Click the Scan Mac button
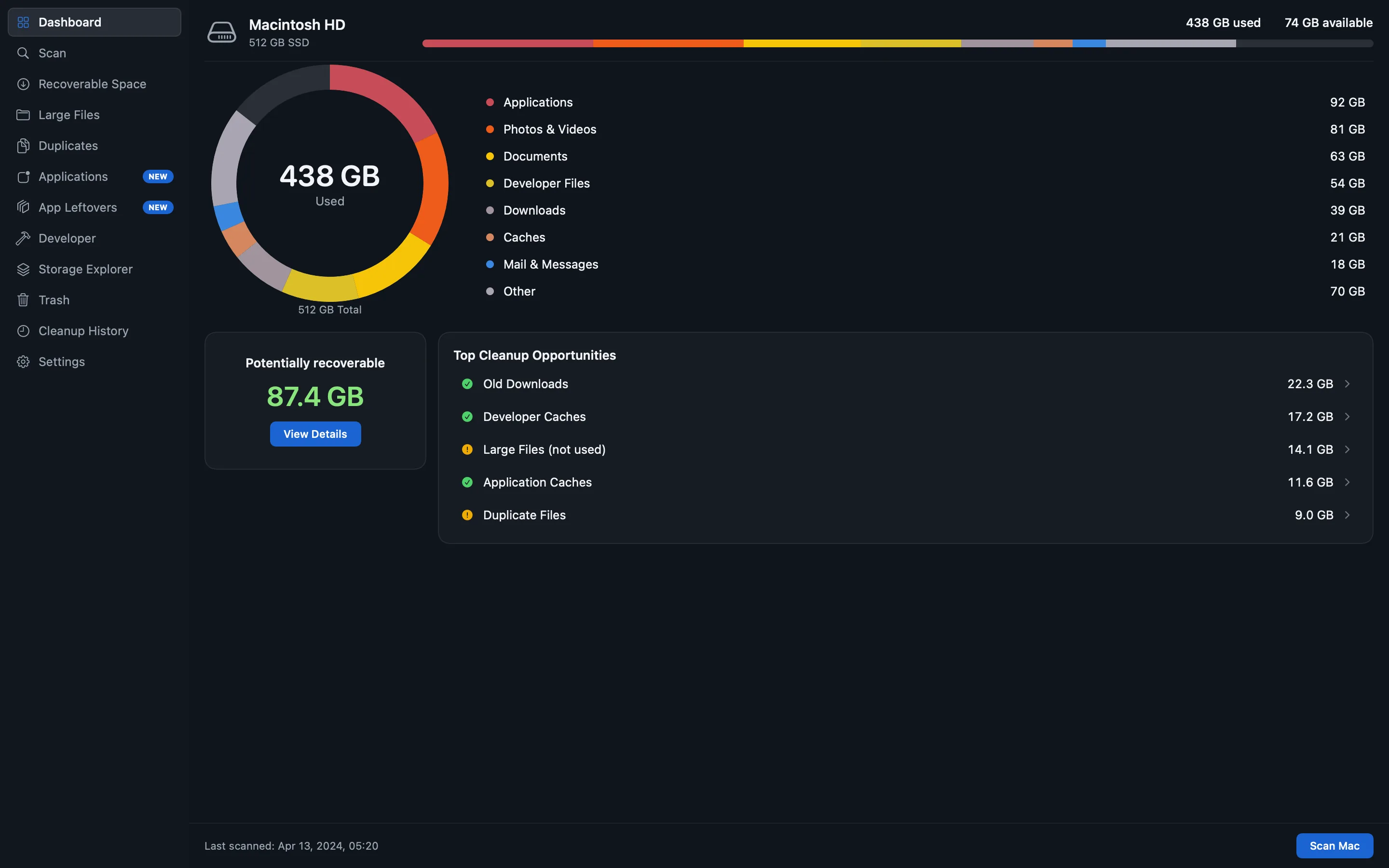This screenshot has width=1389, height=868. [x=1335, y=846]
